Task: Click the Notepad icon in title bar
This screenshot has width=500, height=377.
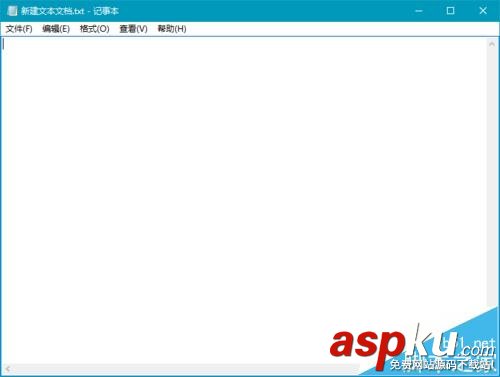Action: pos(12,11)
